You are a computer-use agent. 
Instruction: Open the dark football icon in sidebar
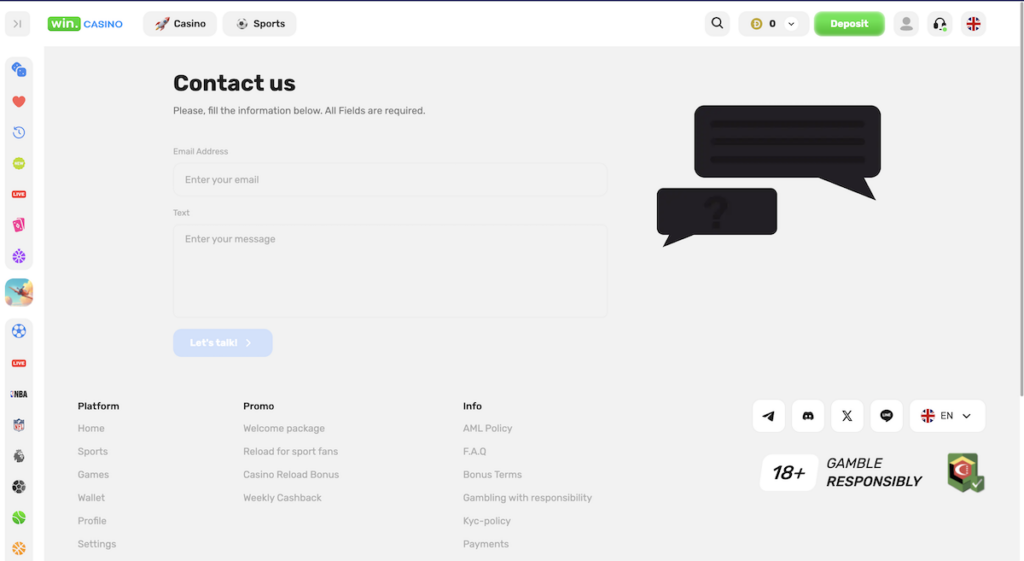pos(19,487)
